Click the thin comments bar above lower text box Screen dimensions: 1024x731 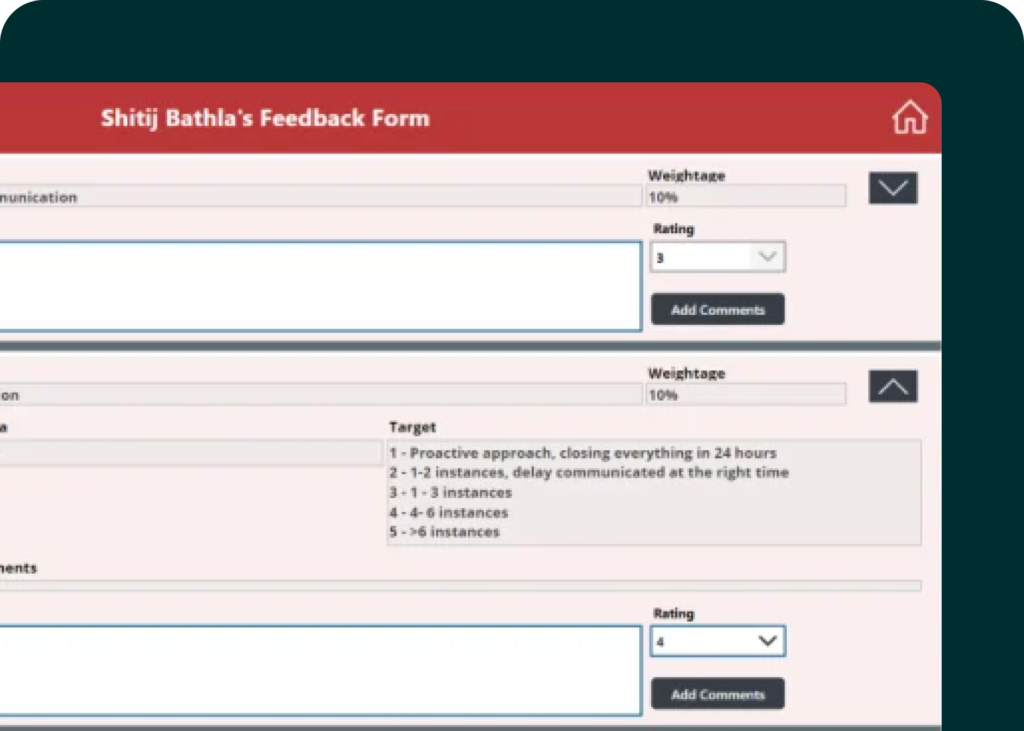460,585
